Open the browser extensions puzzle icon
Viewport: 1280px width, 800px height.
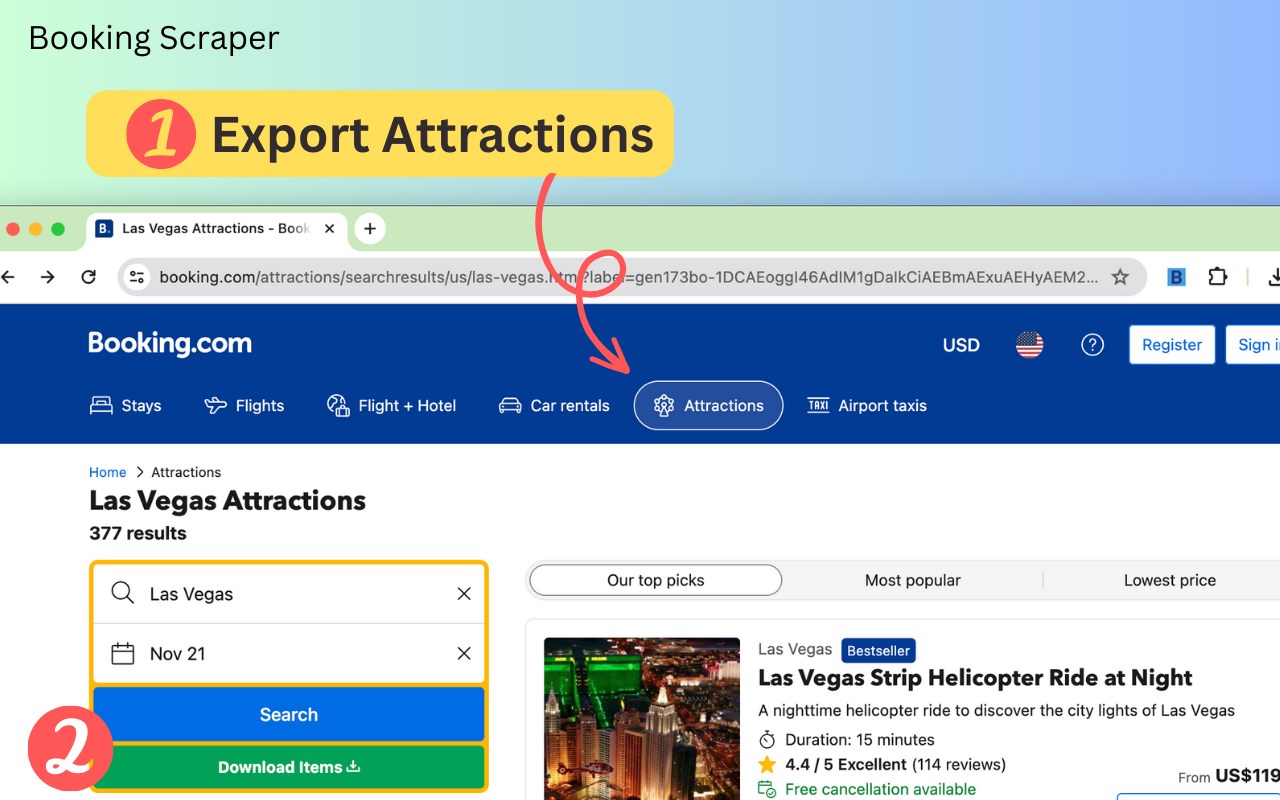(x=1217, y=277)
